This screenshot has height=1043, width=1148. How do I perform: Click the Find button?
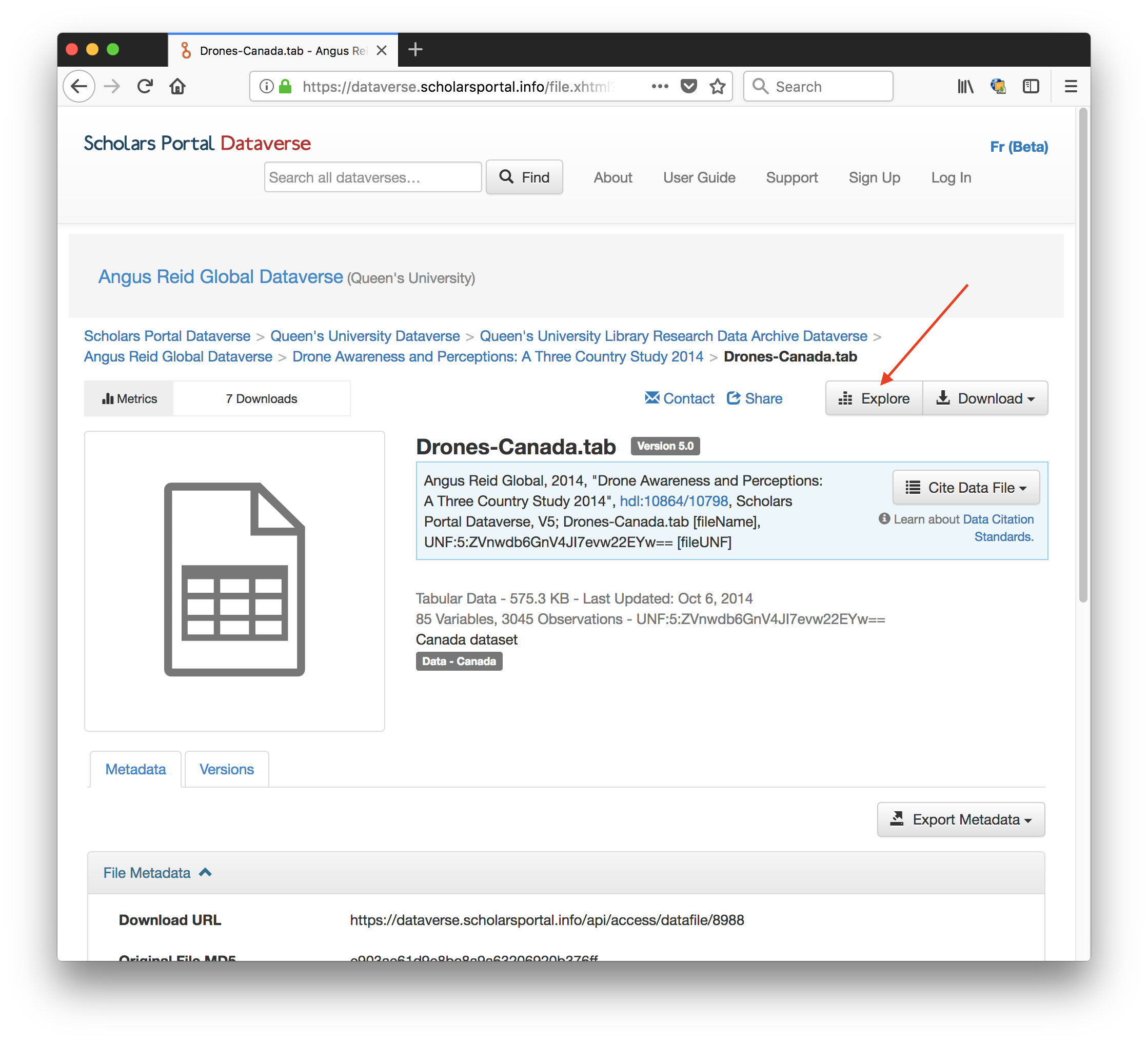tap(524, 177)
